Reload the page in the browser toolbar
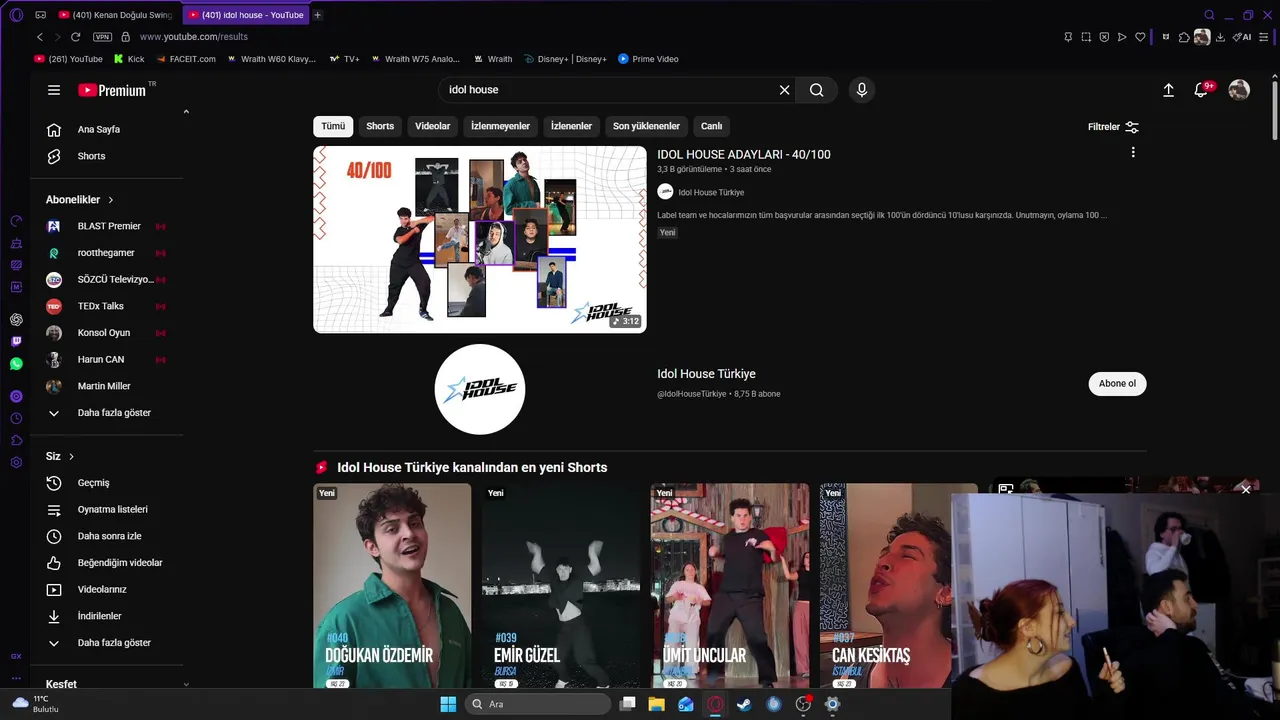This screenshot has height=720, width=1280. (x=75, y=37)
